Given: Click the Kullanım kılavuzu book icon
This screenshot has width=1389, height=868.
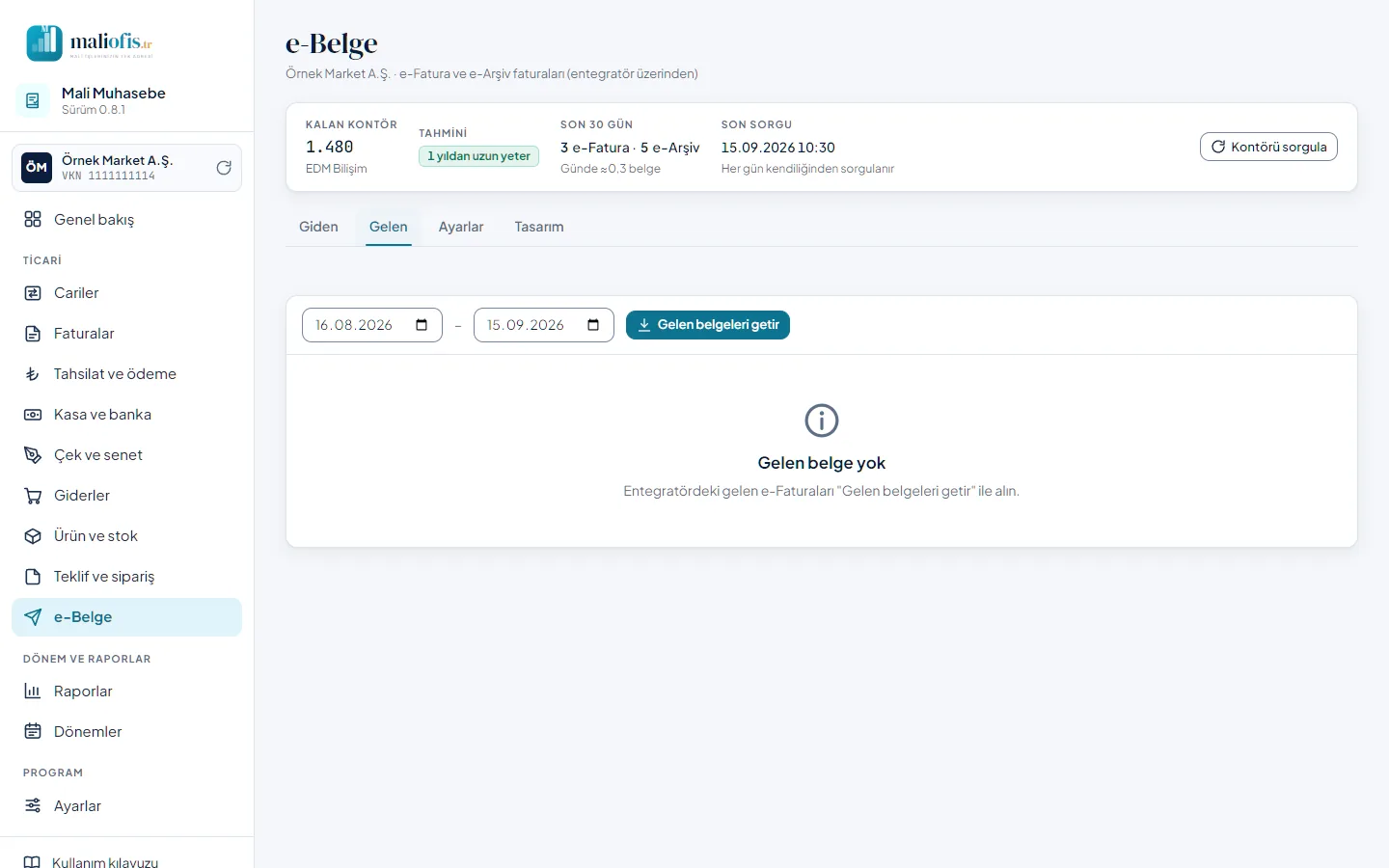Looking at the screenshot, I should click(32, 862).
